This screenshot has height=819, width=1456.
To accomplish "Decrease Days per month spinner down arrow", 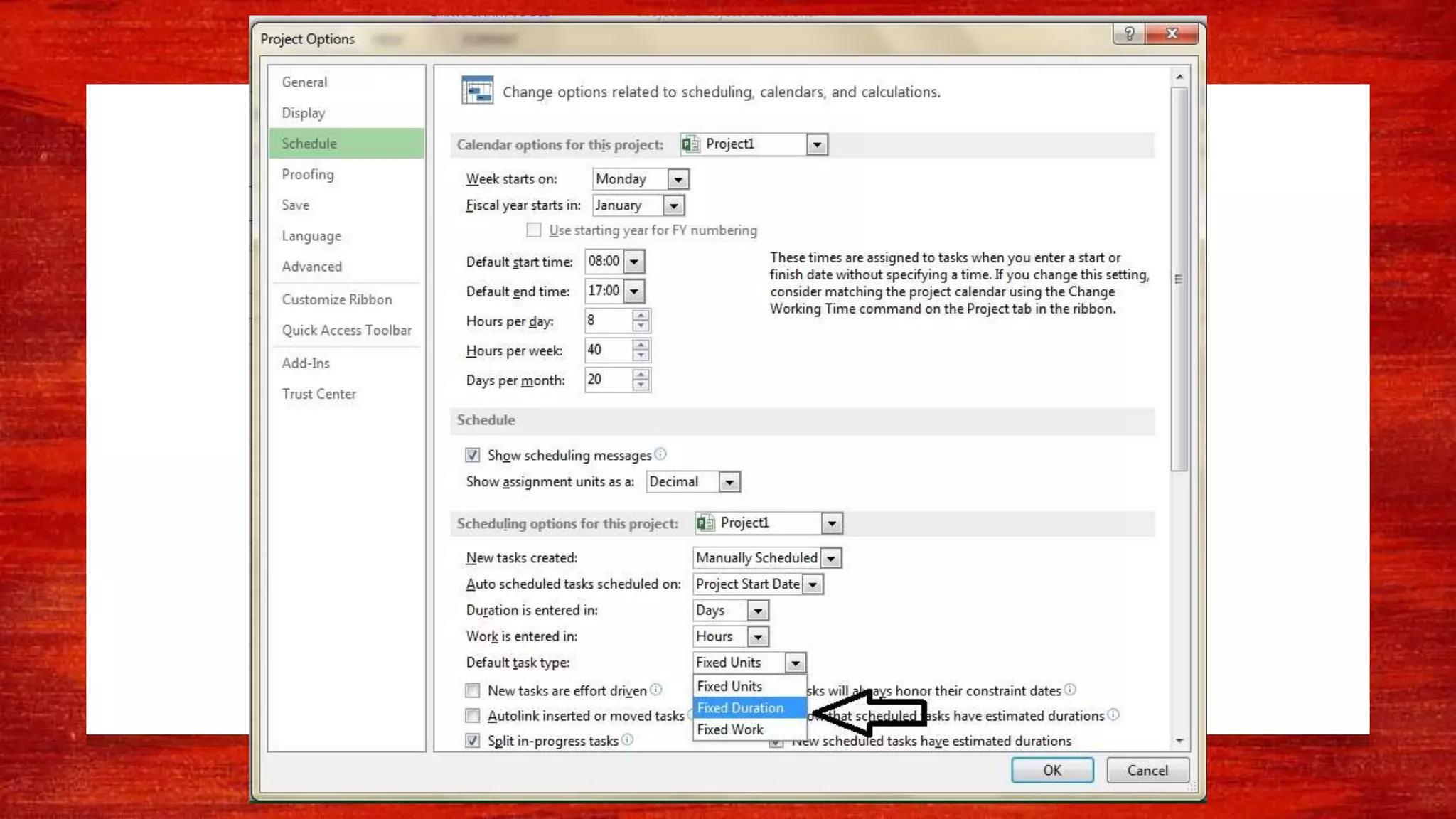I will click(x=641, y=385).
